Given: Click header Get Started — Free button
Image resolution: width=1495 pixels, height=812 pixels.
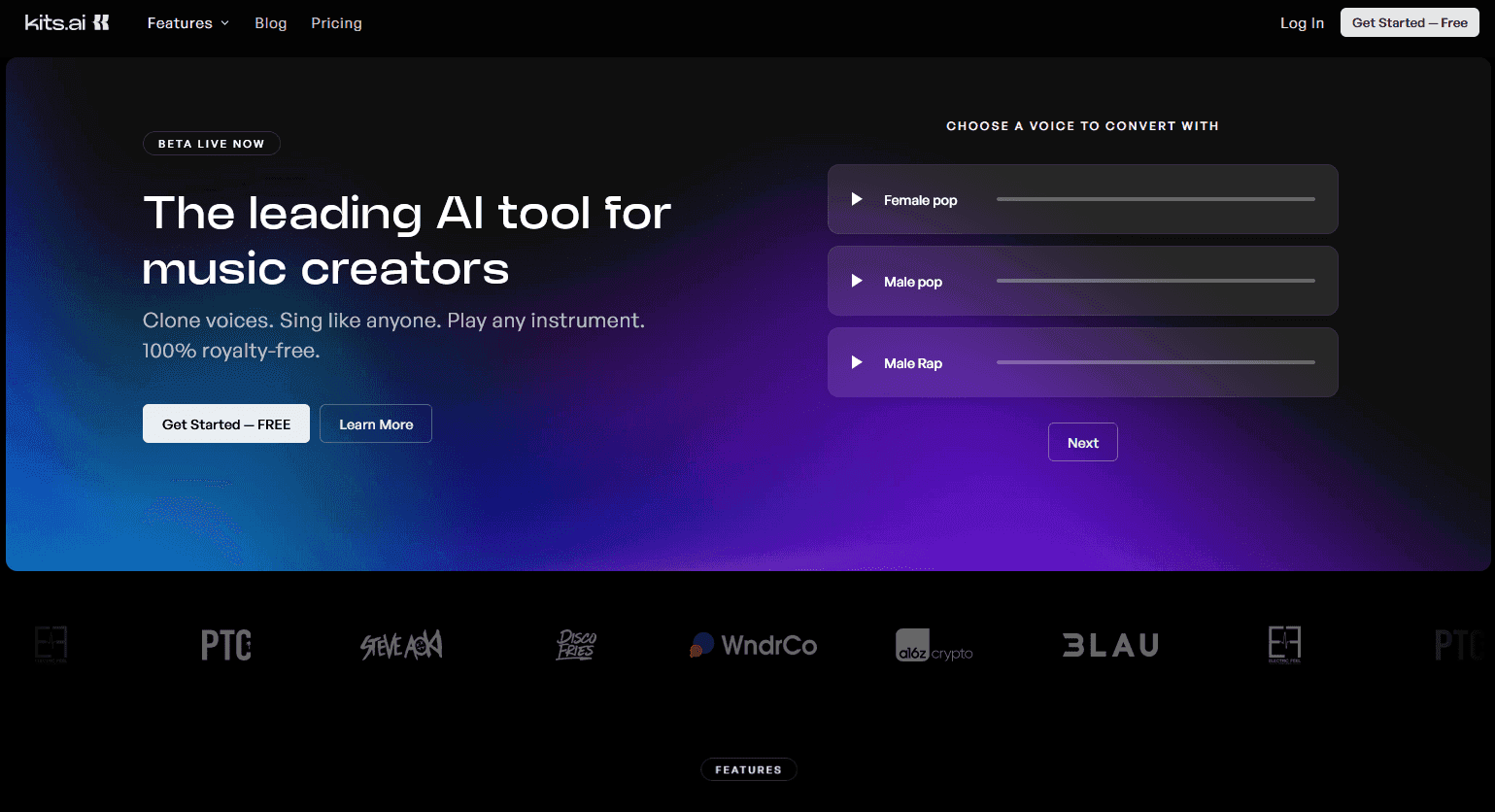Looking at the screenshot, I should pos(1410,22).
